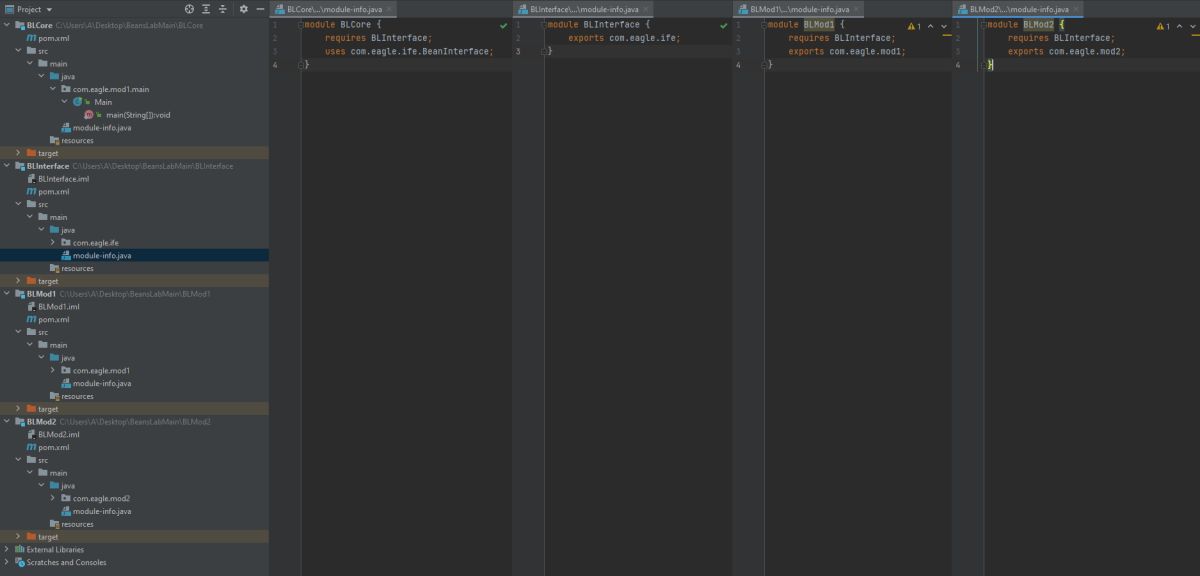Expand target folder under BLInterface
The image size is (1200, 576).
coord(18,281)
